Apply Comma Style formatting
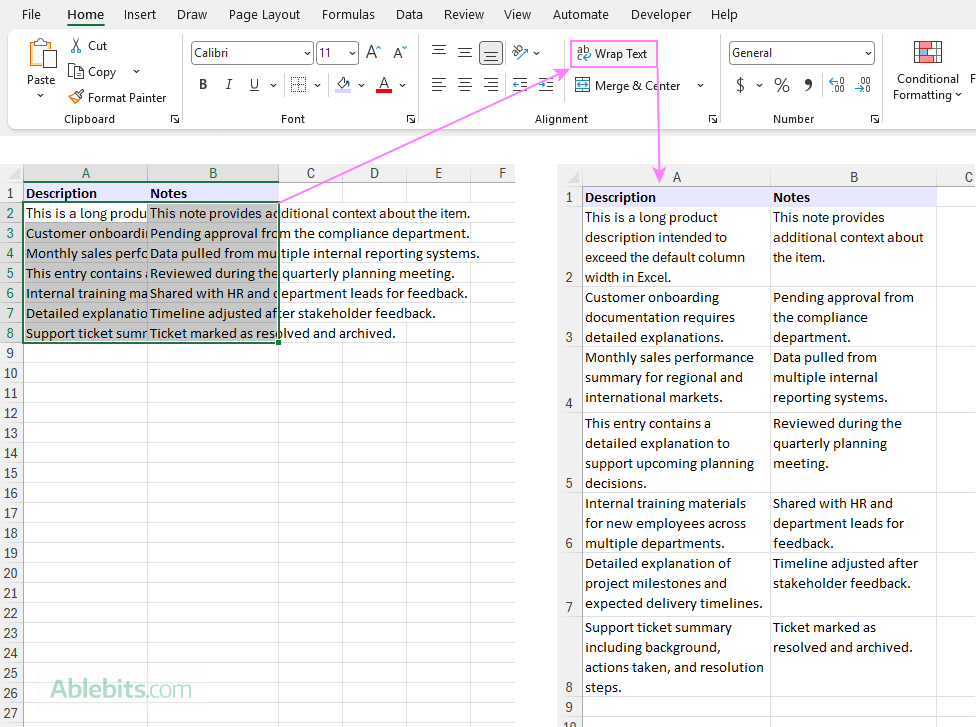Viewport: 976px width, 727px height. pyautogui.click(x=810, y=85)
